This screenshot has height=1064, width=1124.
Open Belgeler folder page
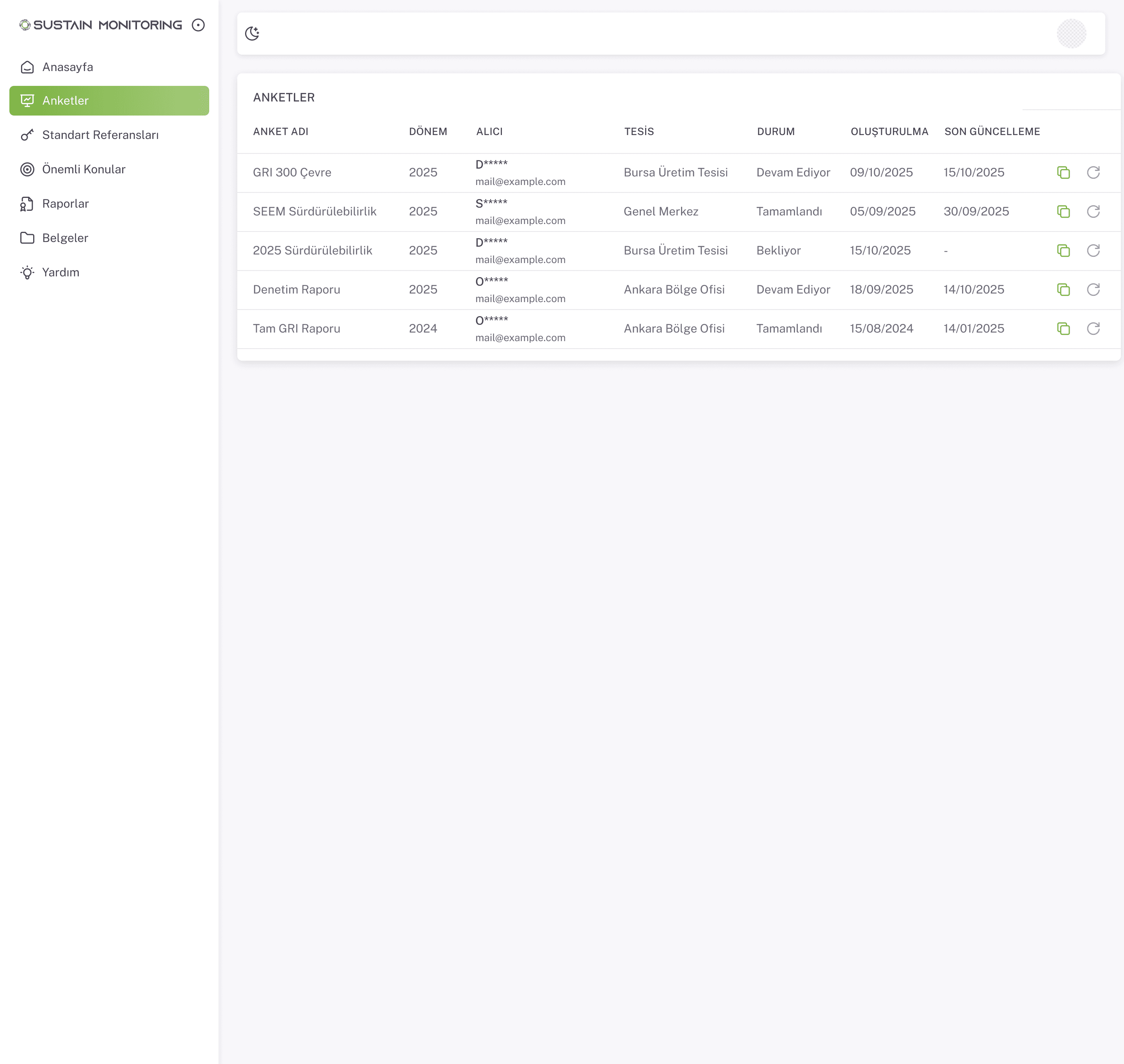(65, 238)
